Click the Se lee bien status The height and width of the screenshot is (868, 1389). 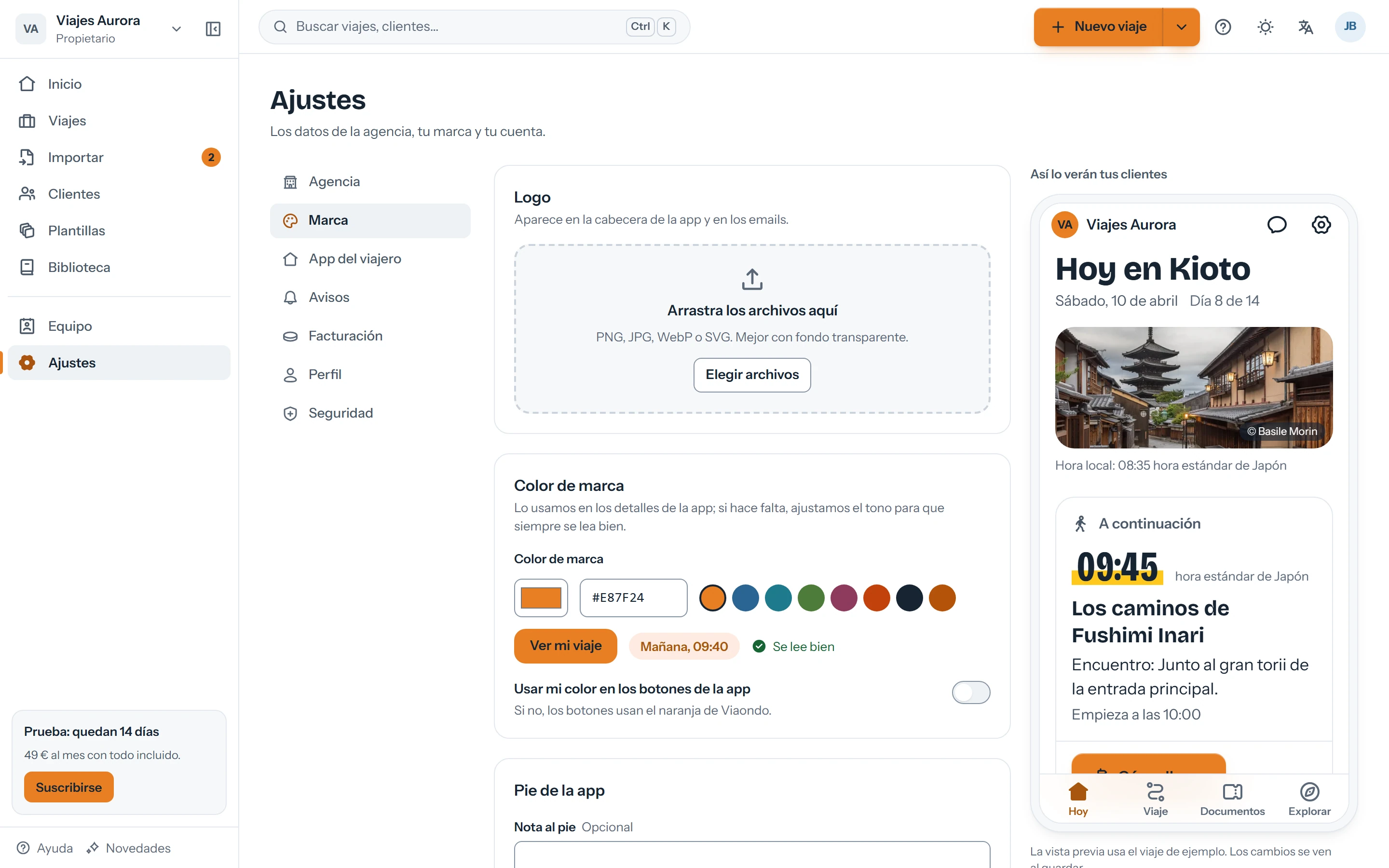click(793, 646)
